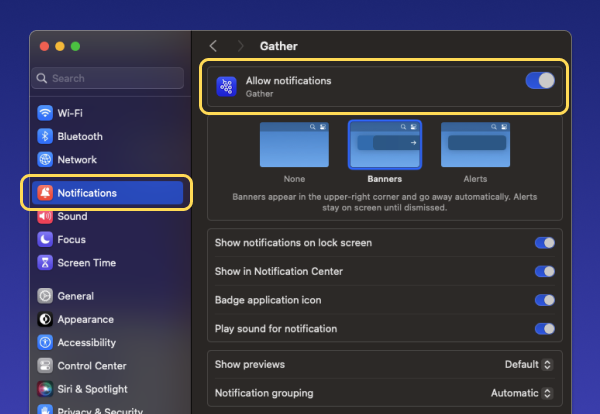
Task: Click the Focus moon icon
Action: [x=45, y=240]
